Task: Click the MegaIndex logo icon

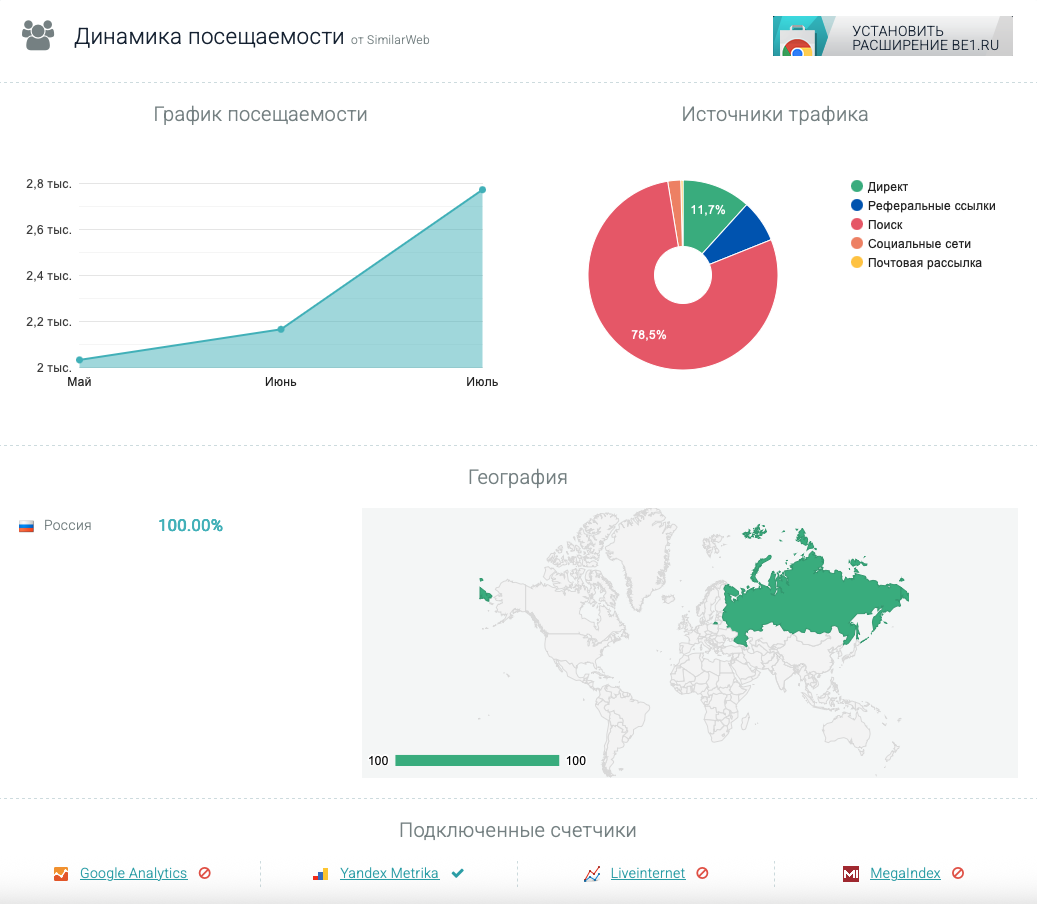Action: pos(851,874)
